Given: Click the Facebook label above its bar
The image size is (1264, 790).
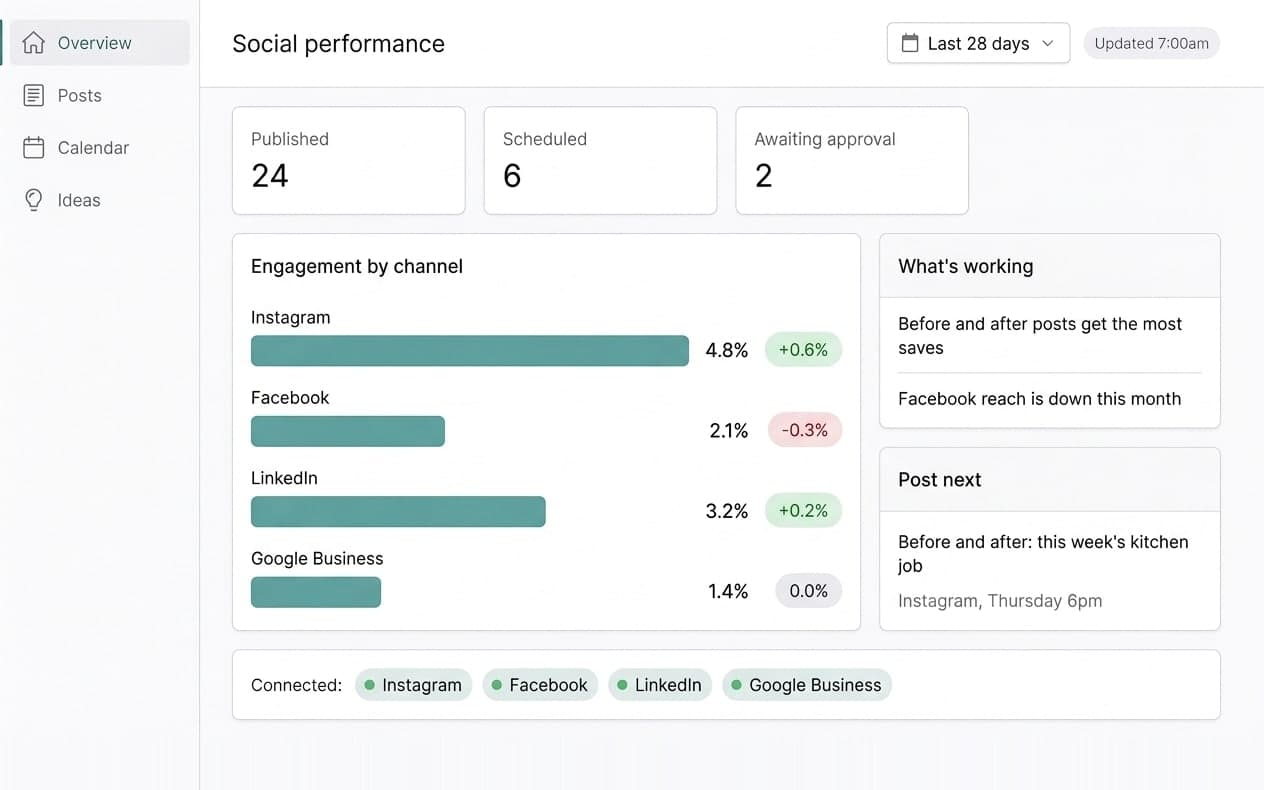Looking at the screenshot, I should click(x=290, y=397).
